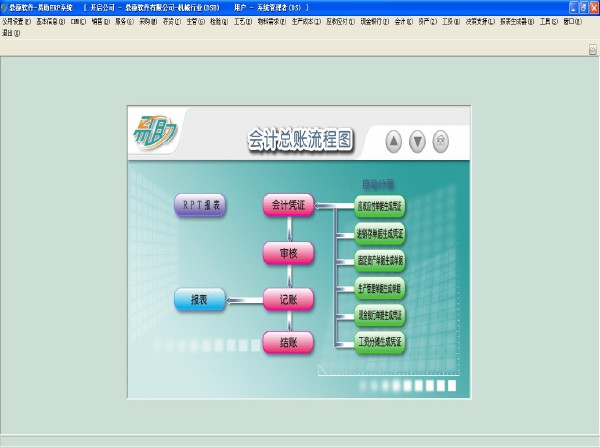The height and width of the screenshot is (447, 600).
Task: Open the 结账 step
Action: (x=289, y=342)
